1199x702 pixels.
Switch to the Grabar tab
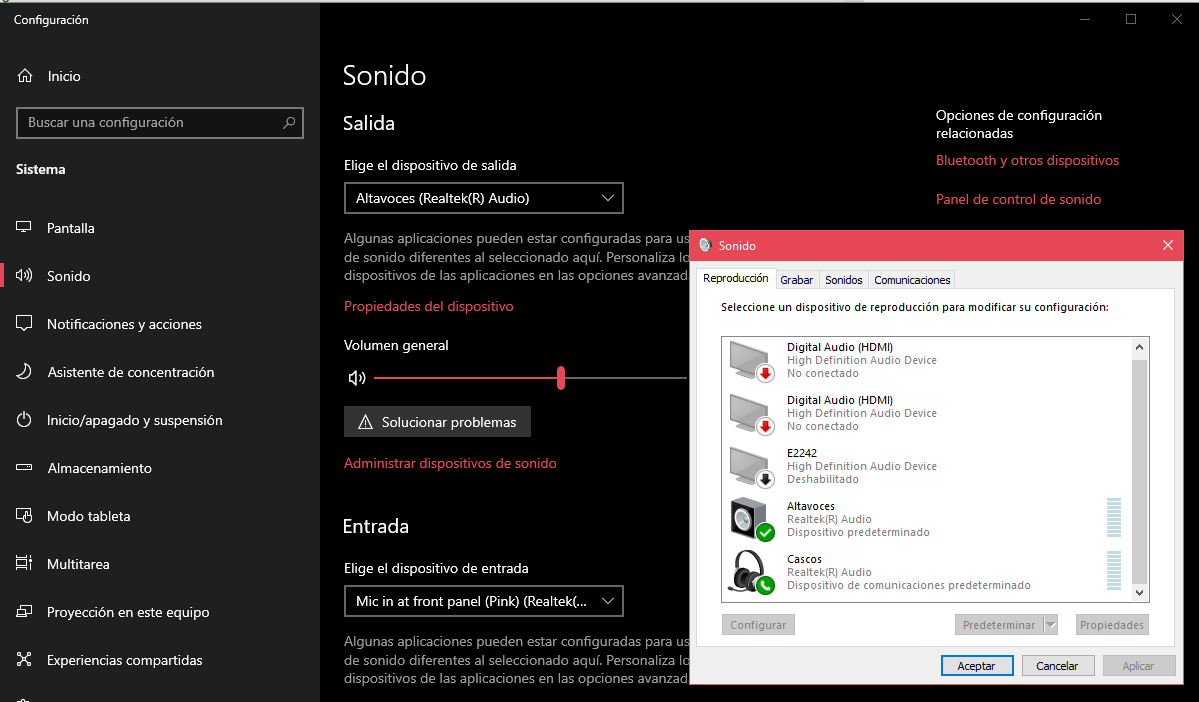[796, 280]
